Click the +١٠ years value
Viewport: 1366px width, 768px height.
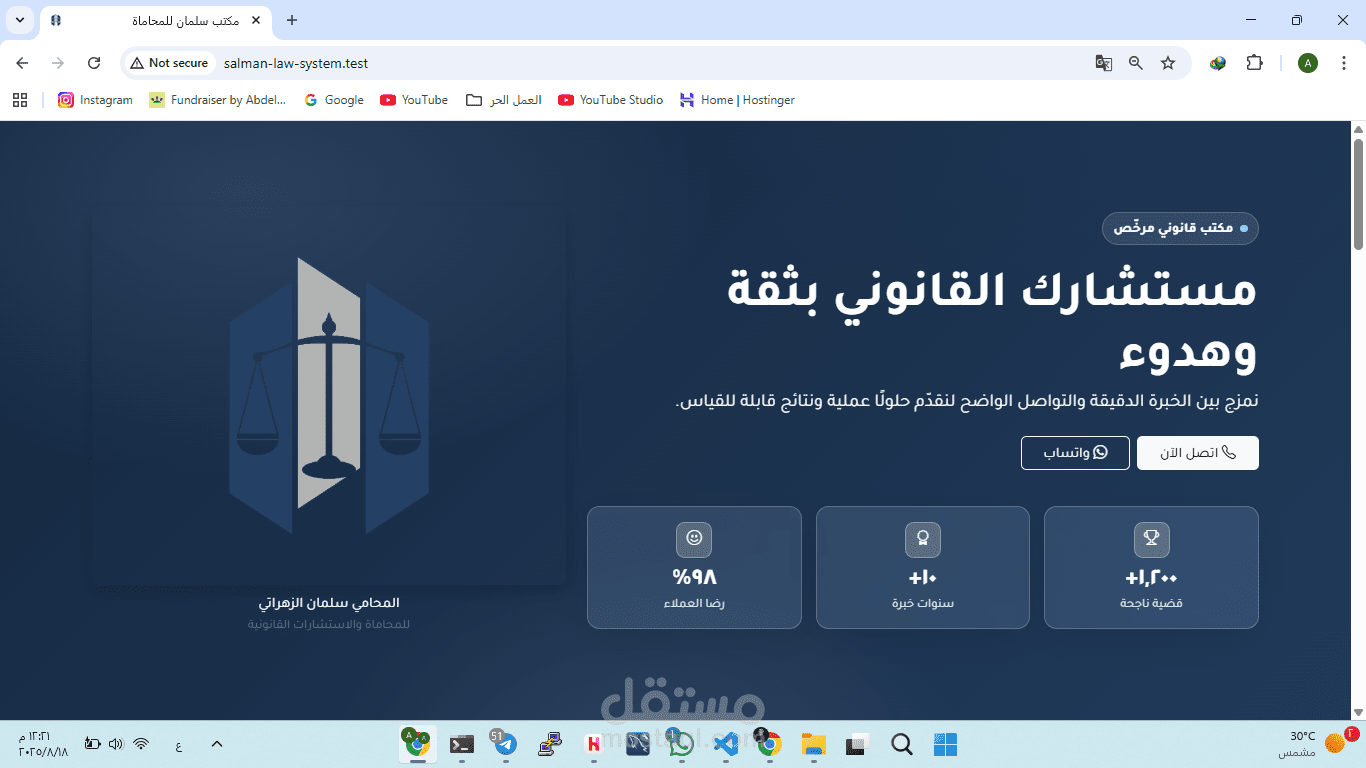922,578
